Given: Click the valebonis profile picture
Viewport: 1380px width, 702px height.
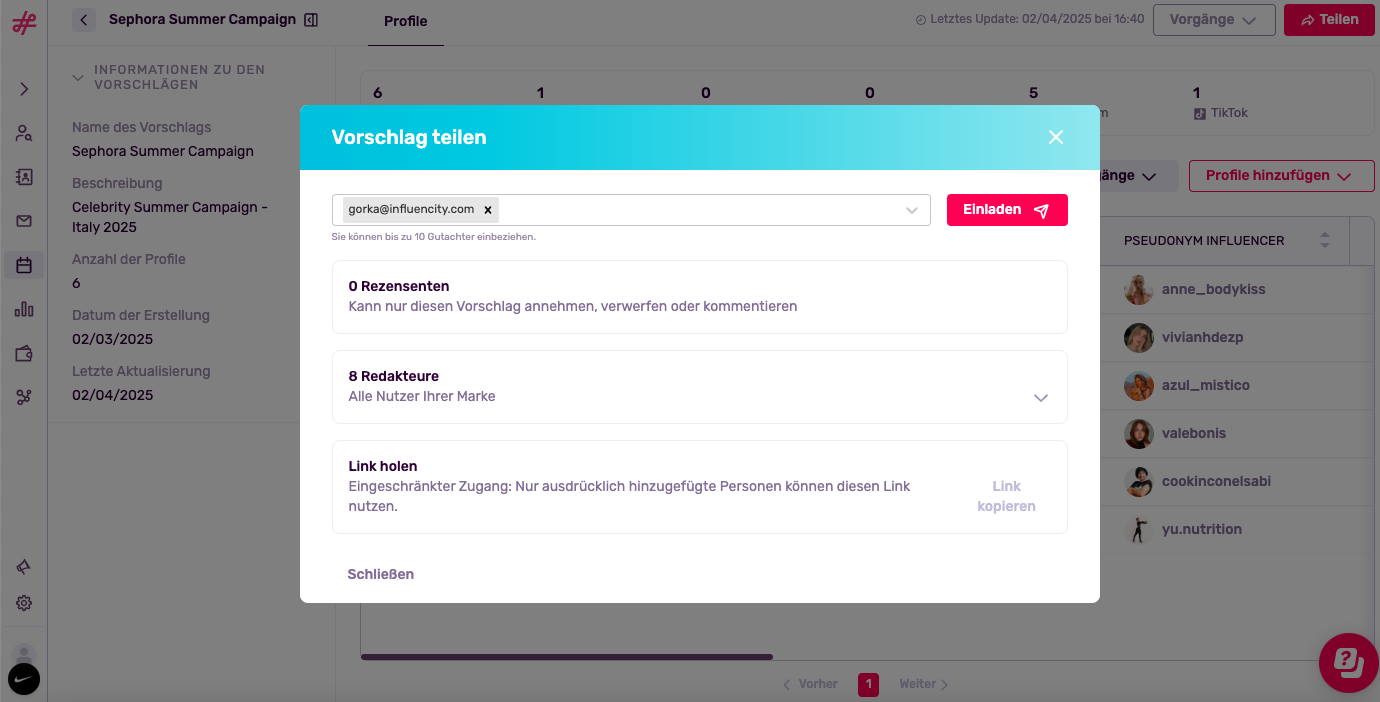Looking at the screenshot, I should coord(1139,433).
